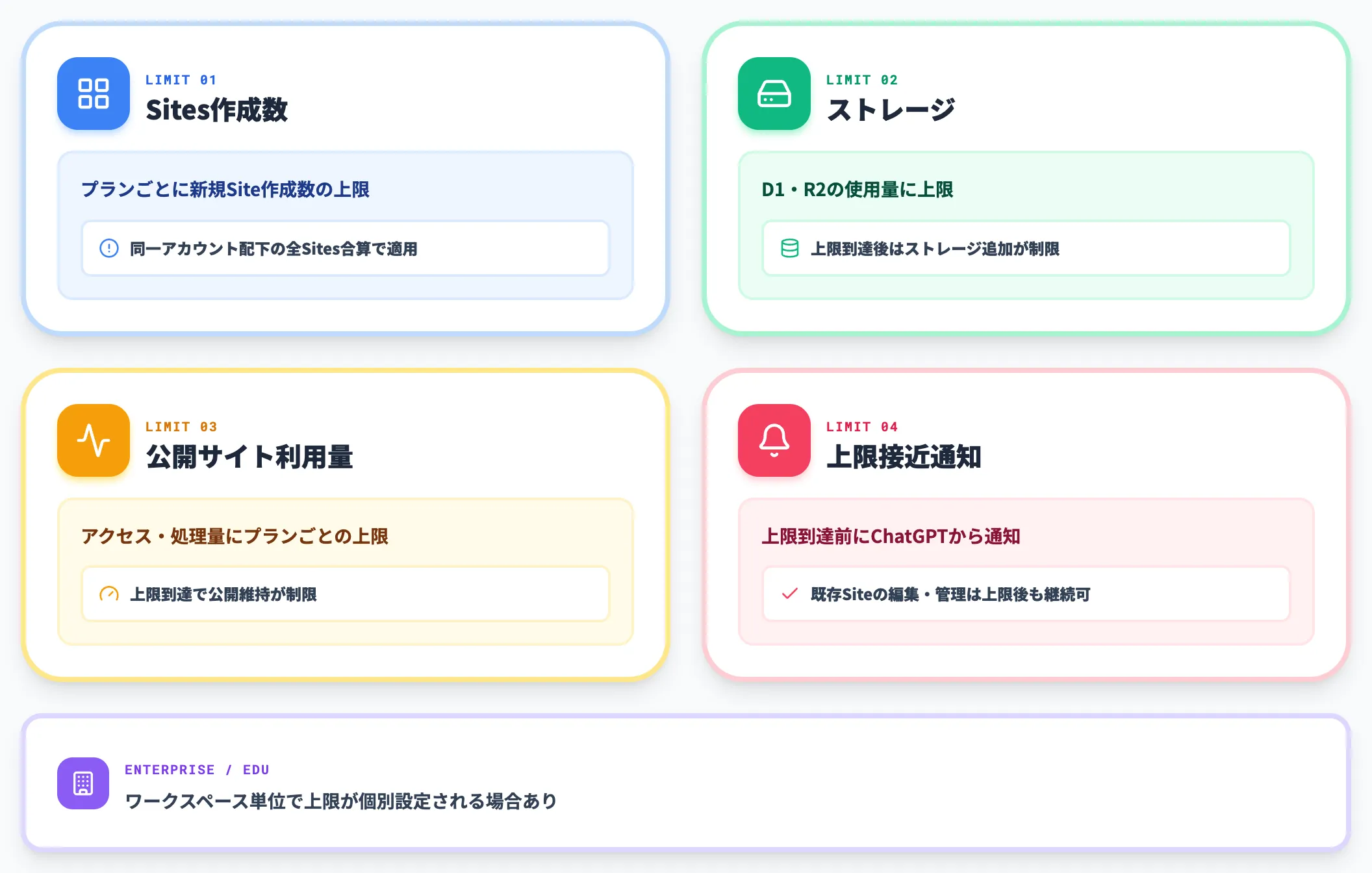Click D1・R2の使用量に上限 text
The image size is (1372, 873).
pyautogui.click(x=857, y=190)
